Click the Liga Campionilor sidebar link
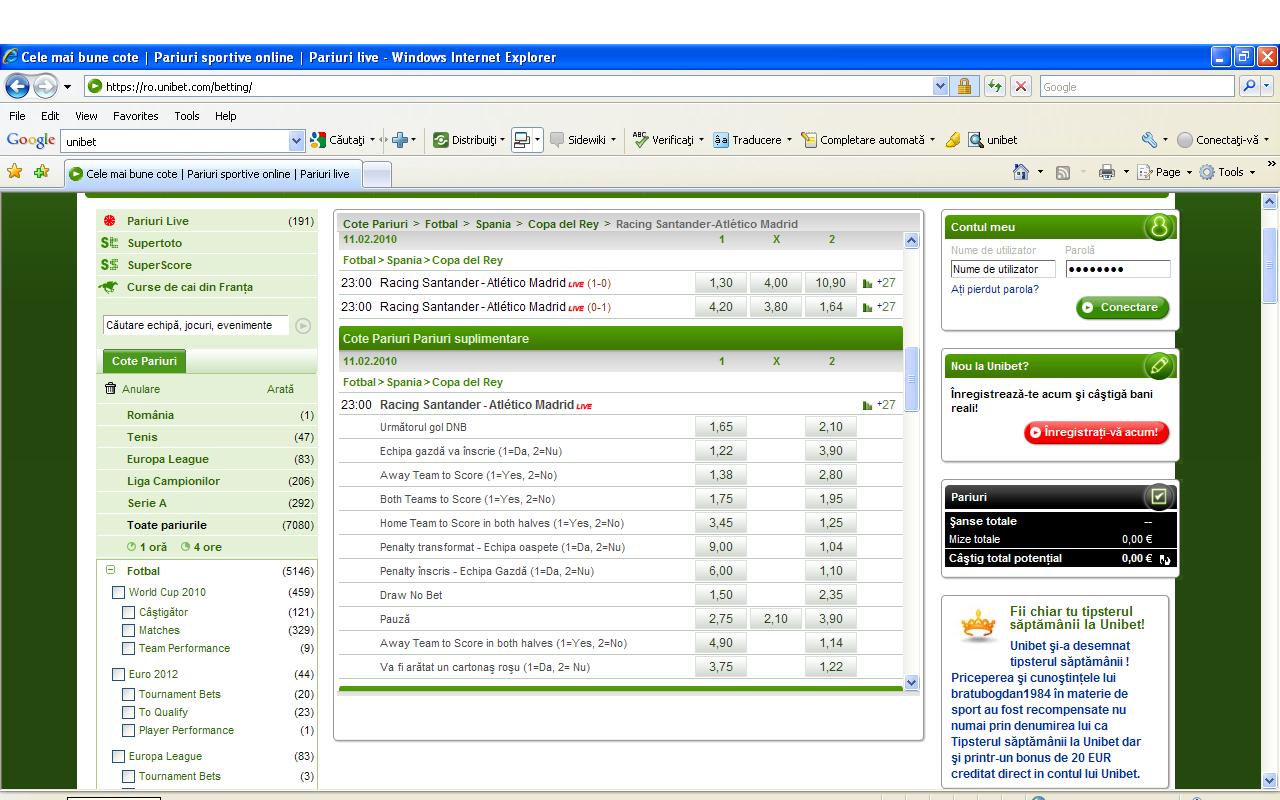This screenshot has width=1280, height=800. (173, 481)
